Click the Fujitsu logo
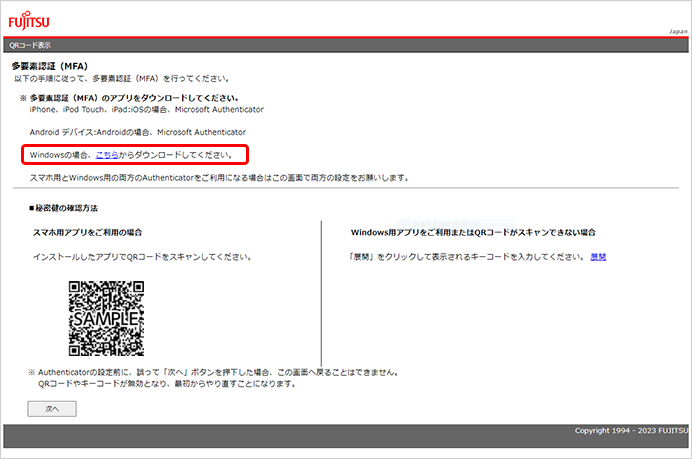Image resolution: width=692 pixels, height=459 pixels. (29, 21)
